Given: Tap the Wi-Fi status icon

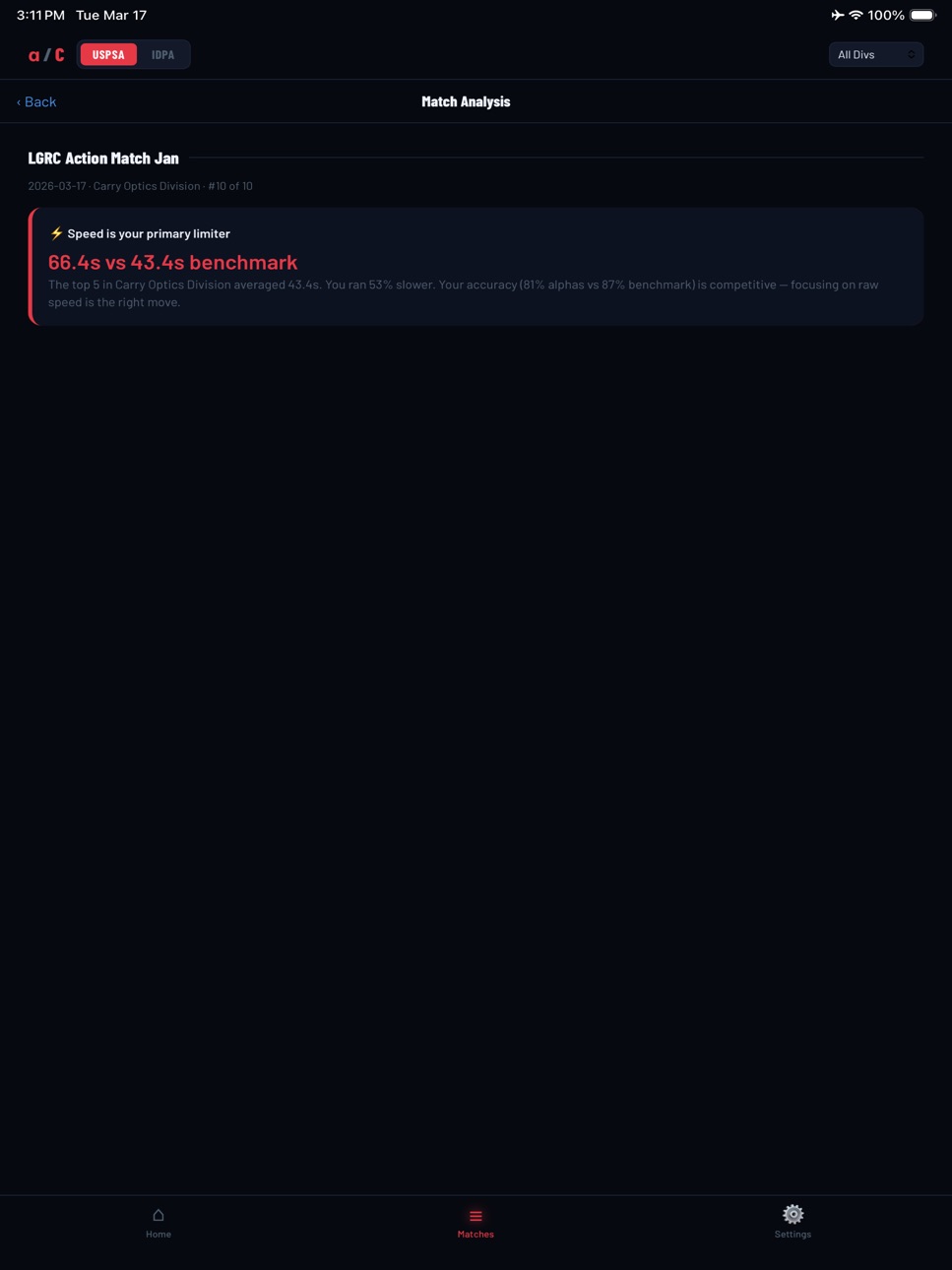Looking at the screenshot, I should pyautogui.click(x=856, y=15).
